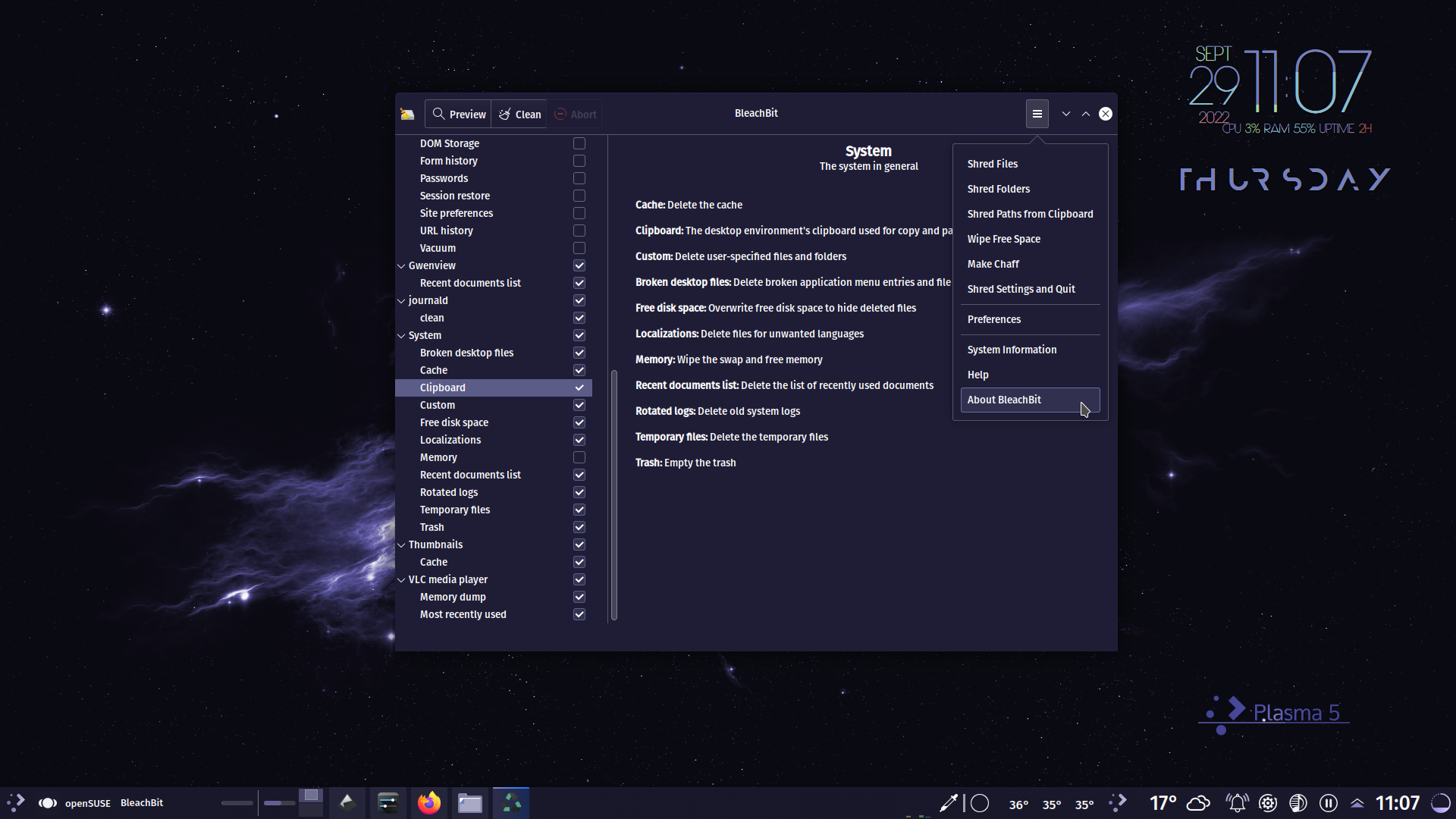Click the cleaner list vertical scrollbar

(613, 495)
